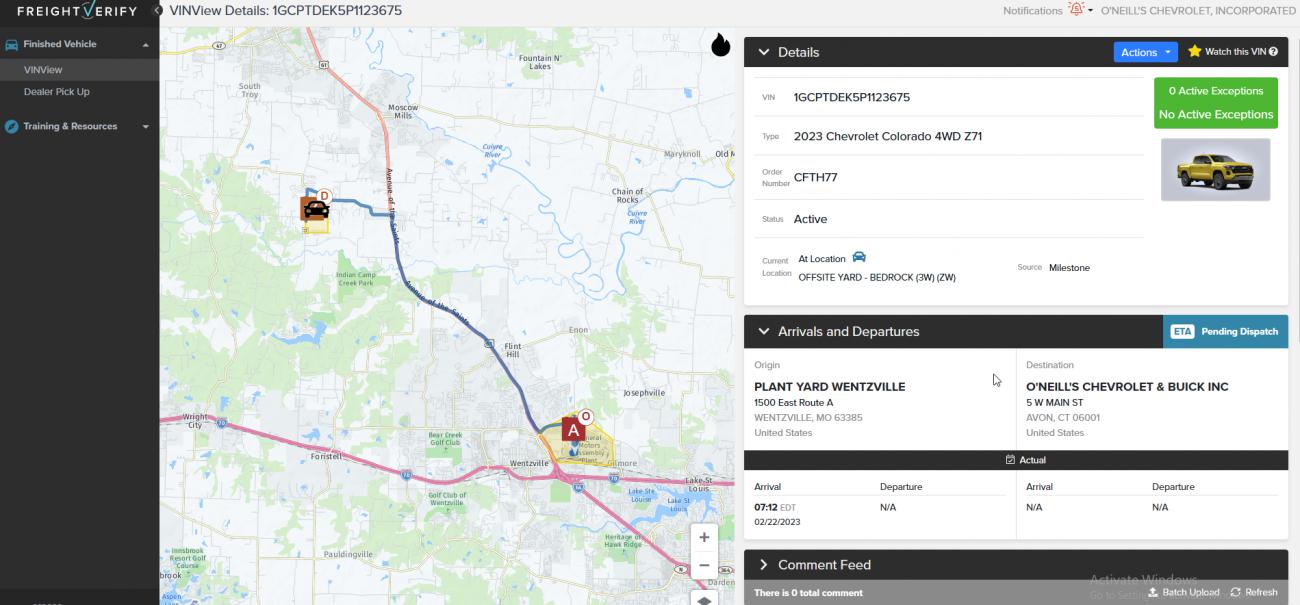Click the red A marker on the map

[573, 430]
